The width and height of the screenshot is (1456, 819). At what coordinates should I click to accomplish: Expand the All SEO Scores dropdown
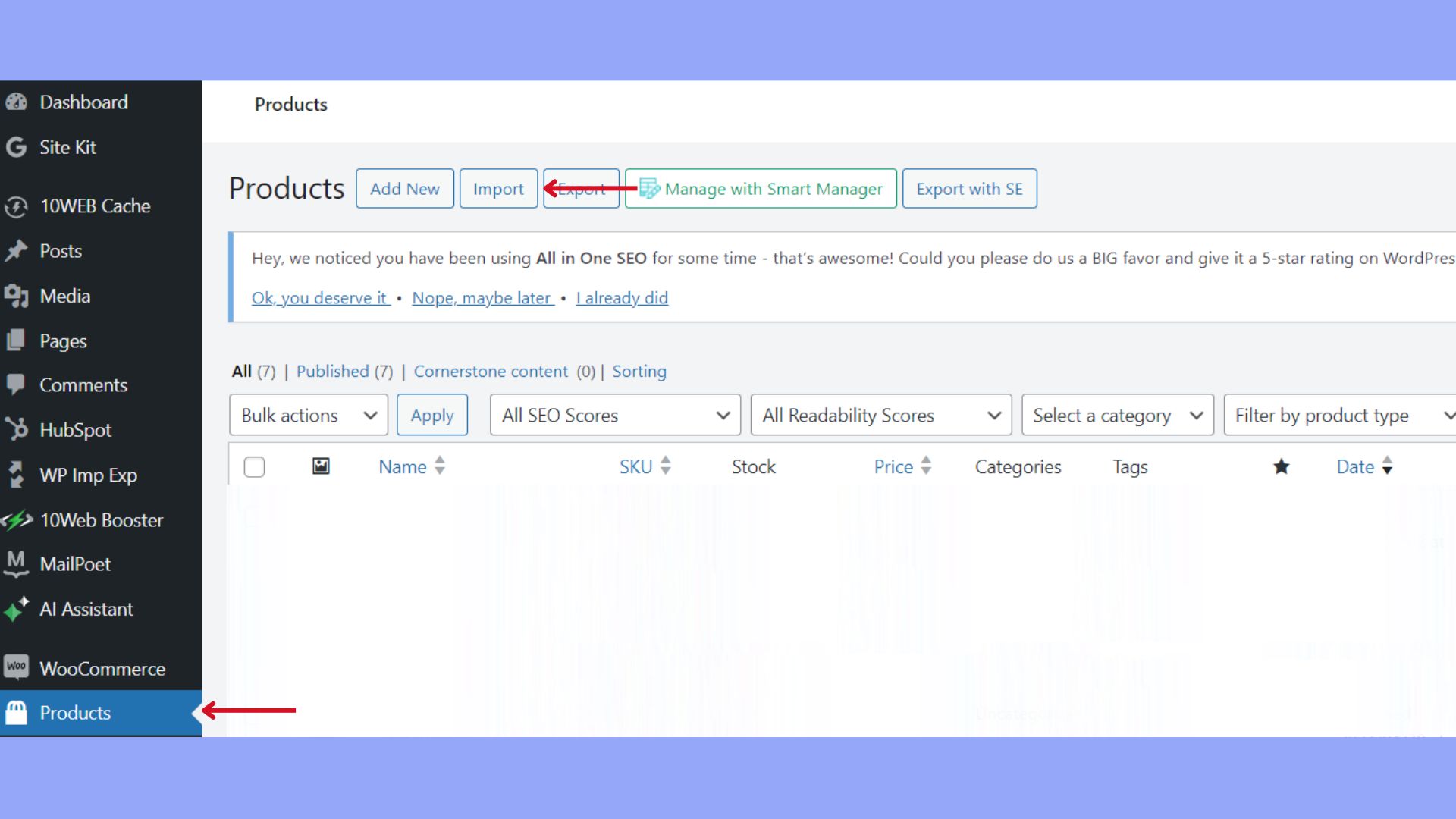tap(615, 415)
